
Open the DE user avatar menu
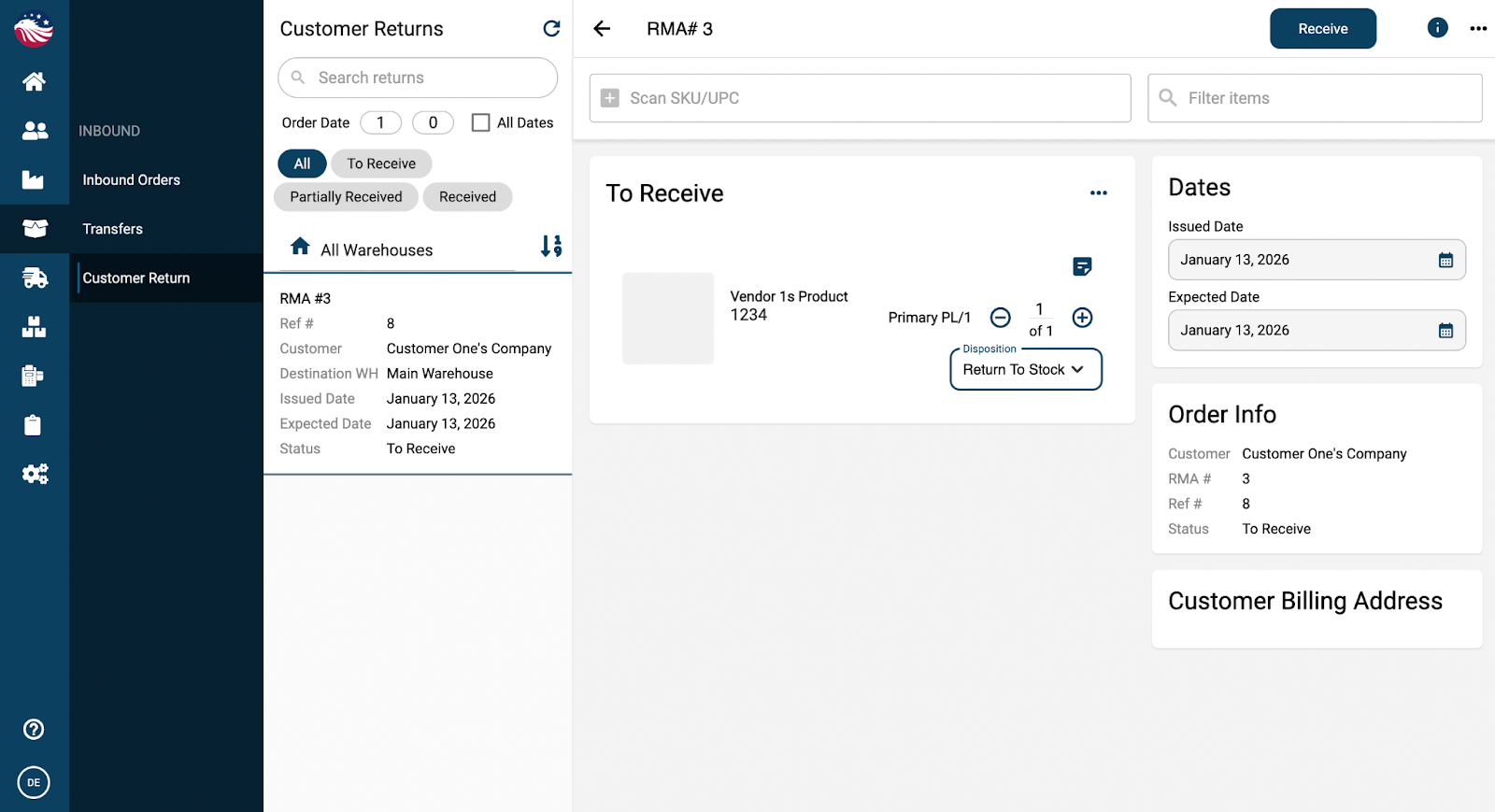[34, 782]
